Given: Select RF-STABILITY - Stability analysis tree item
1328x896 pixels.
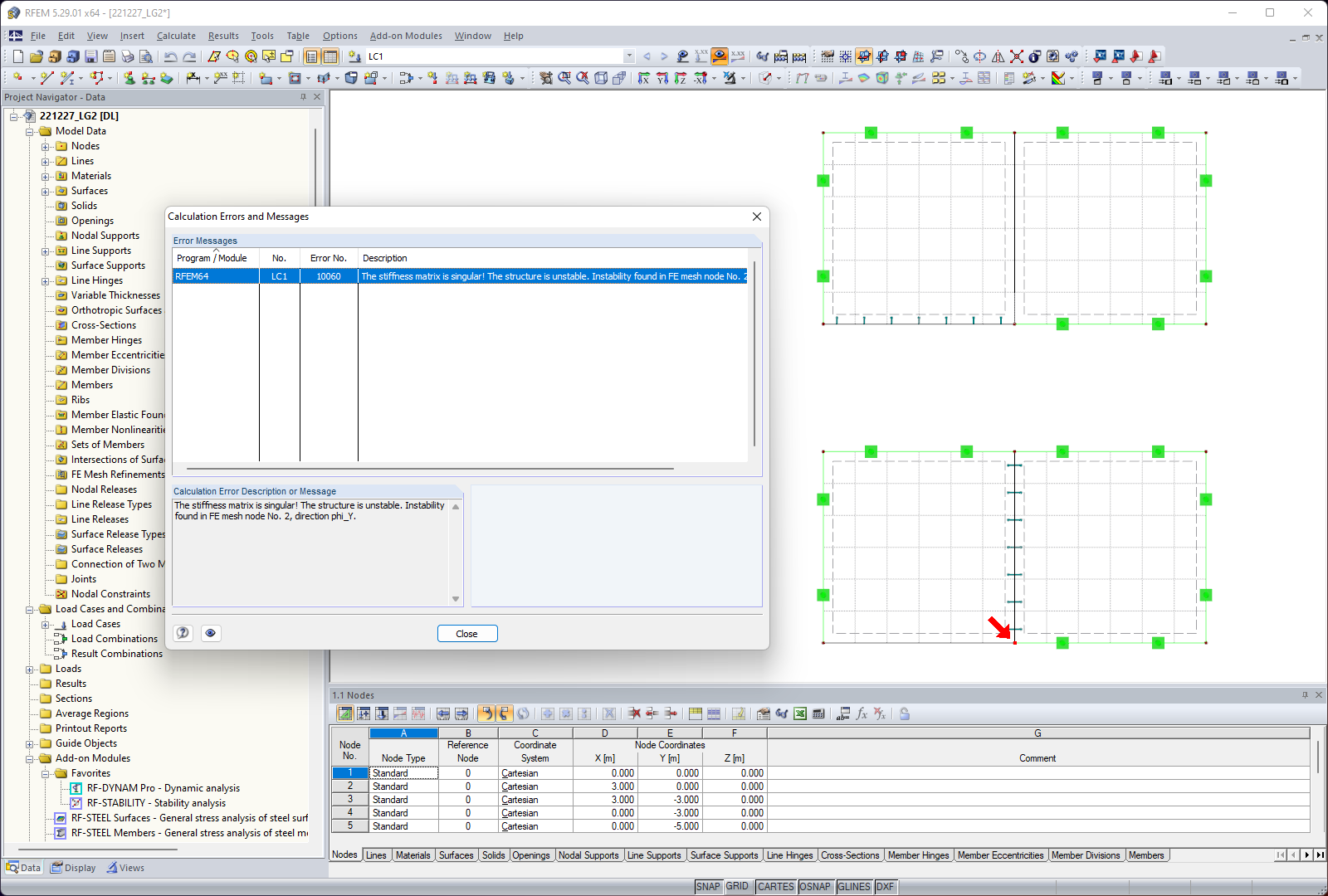Looking at the screenshot, I should click(156, 803).
